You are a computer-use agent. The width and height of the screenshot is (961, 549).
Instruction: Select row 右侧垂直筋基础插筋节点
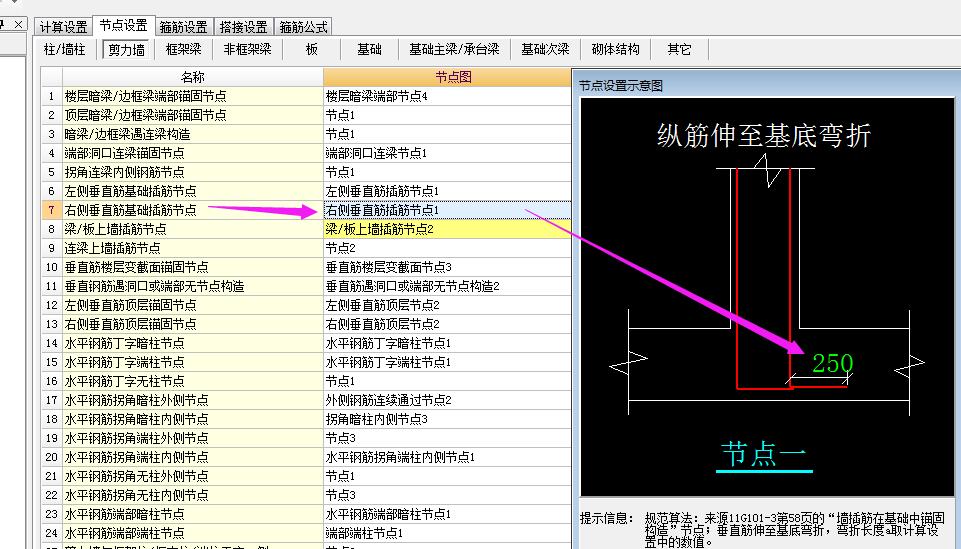click(x=192, y=210)
